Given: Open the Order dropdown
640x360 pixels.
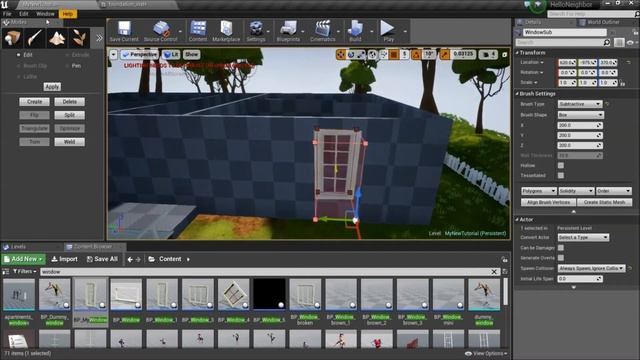Looking at the screenshot, I should (613, 191).
